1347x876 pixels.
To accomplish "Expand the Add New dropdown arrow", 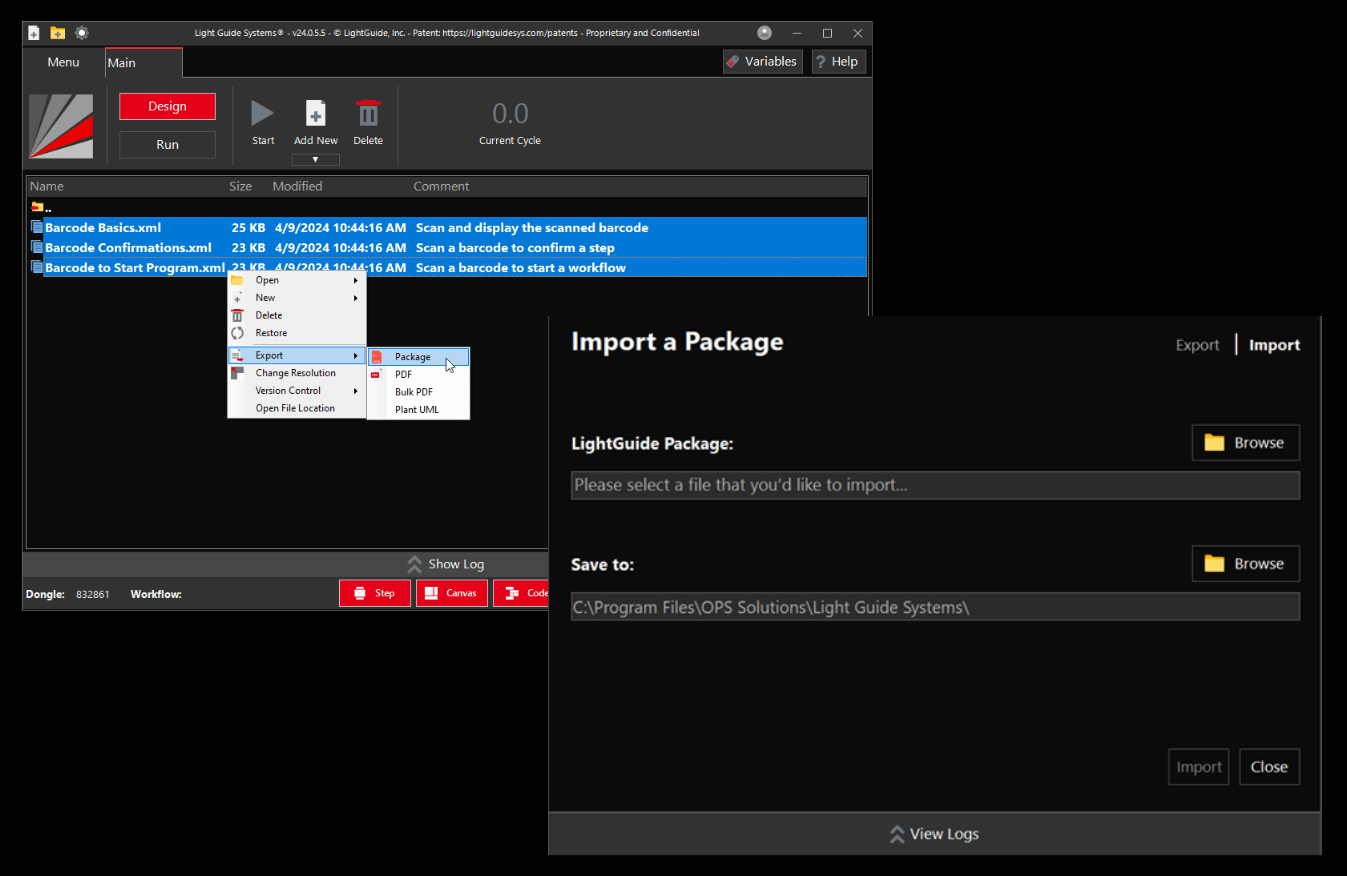I will click(315, 158).
